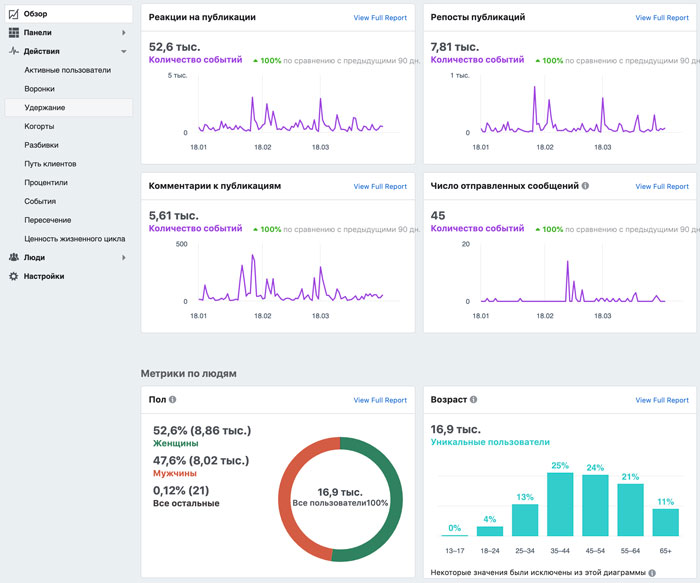Click info icon next to Пол

coord(172,400)
